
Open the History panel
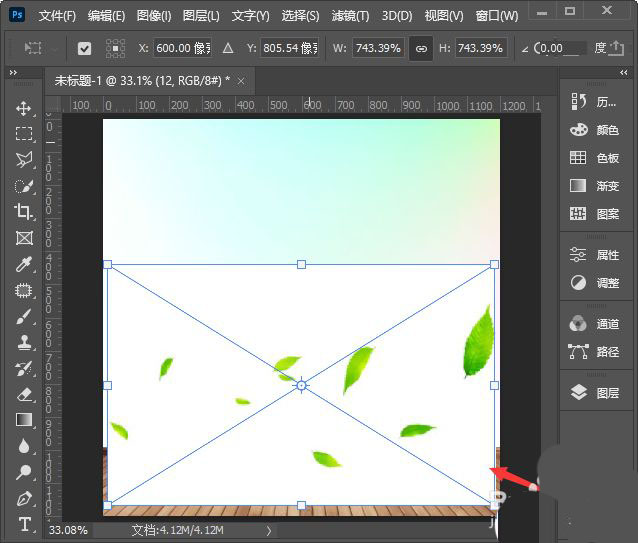pyautogui.click(x=594, y=102)
